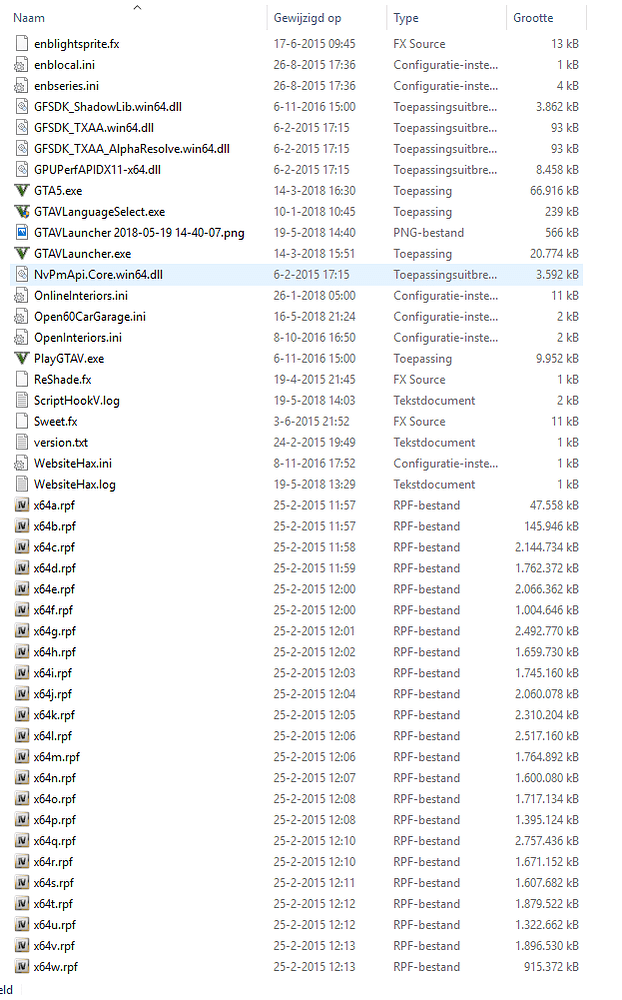Click the sort arrow above Naam column
The image size is (622, 1000).
click(x=137, y=7)
